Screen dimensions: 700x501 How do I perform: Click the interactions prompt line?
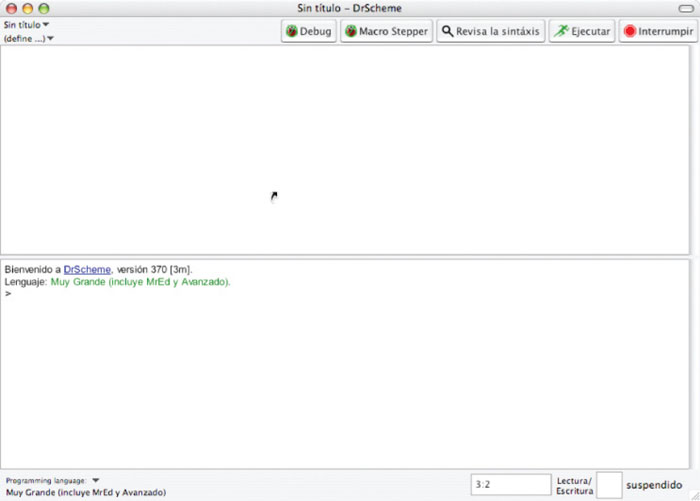pyautogui.click(x=345, y=293)
